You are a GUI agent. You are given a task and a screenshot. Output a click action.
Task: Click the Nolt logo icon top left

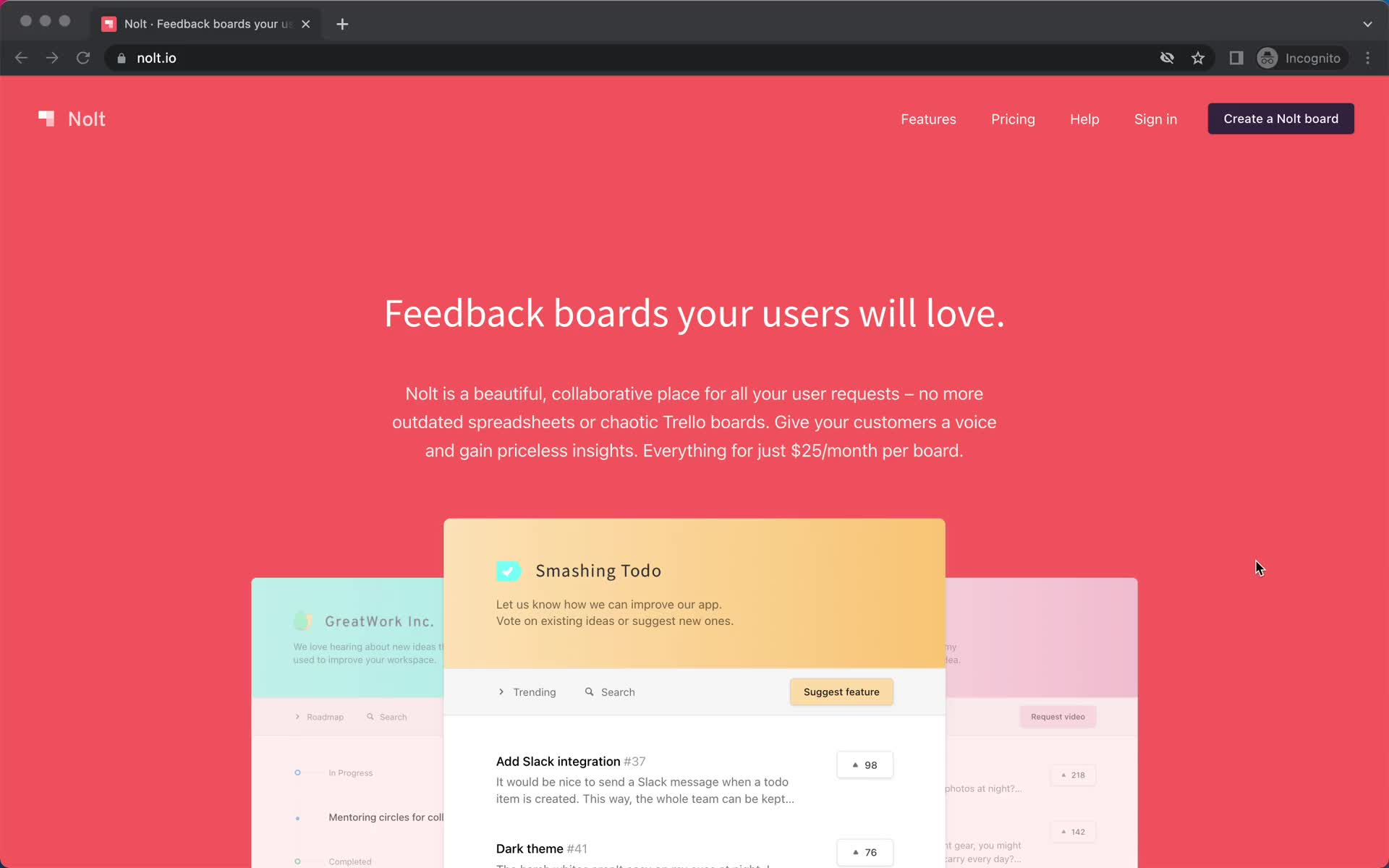pos(46,118)
